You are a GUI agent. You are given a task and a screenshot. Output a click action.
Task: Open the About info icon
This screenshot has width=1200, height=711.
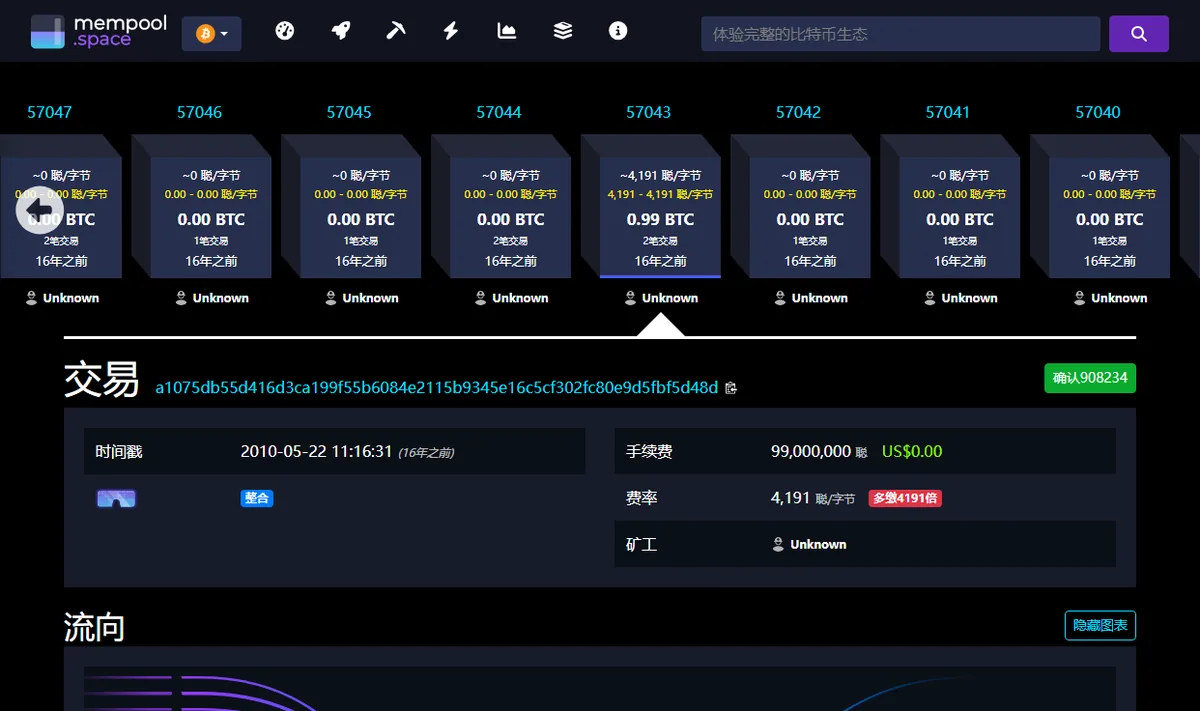click(x=618, y=31)
